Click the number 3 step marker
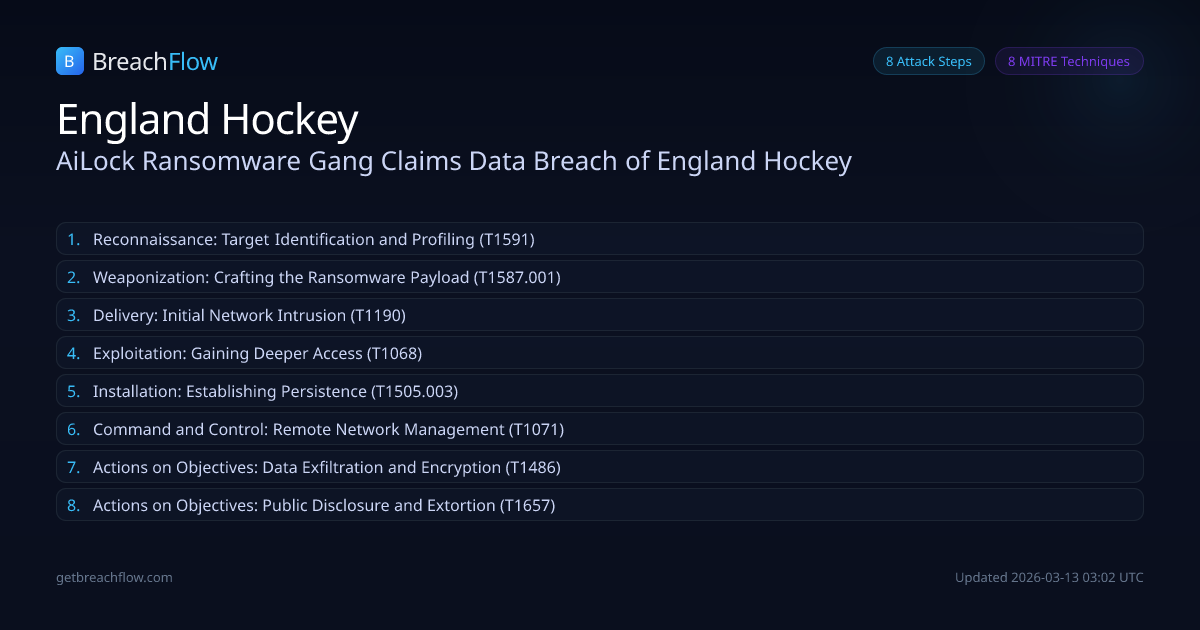 pyautogui.click(x=73, y=315)
